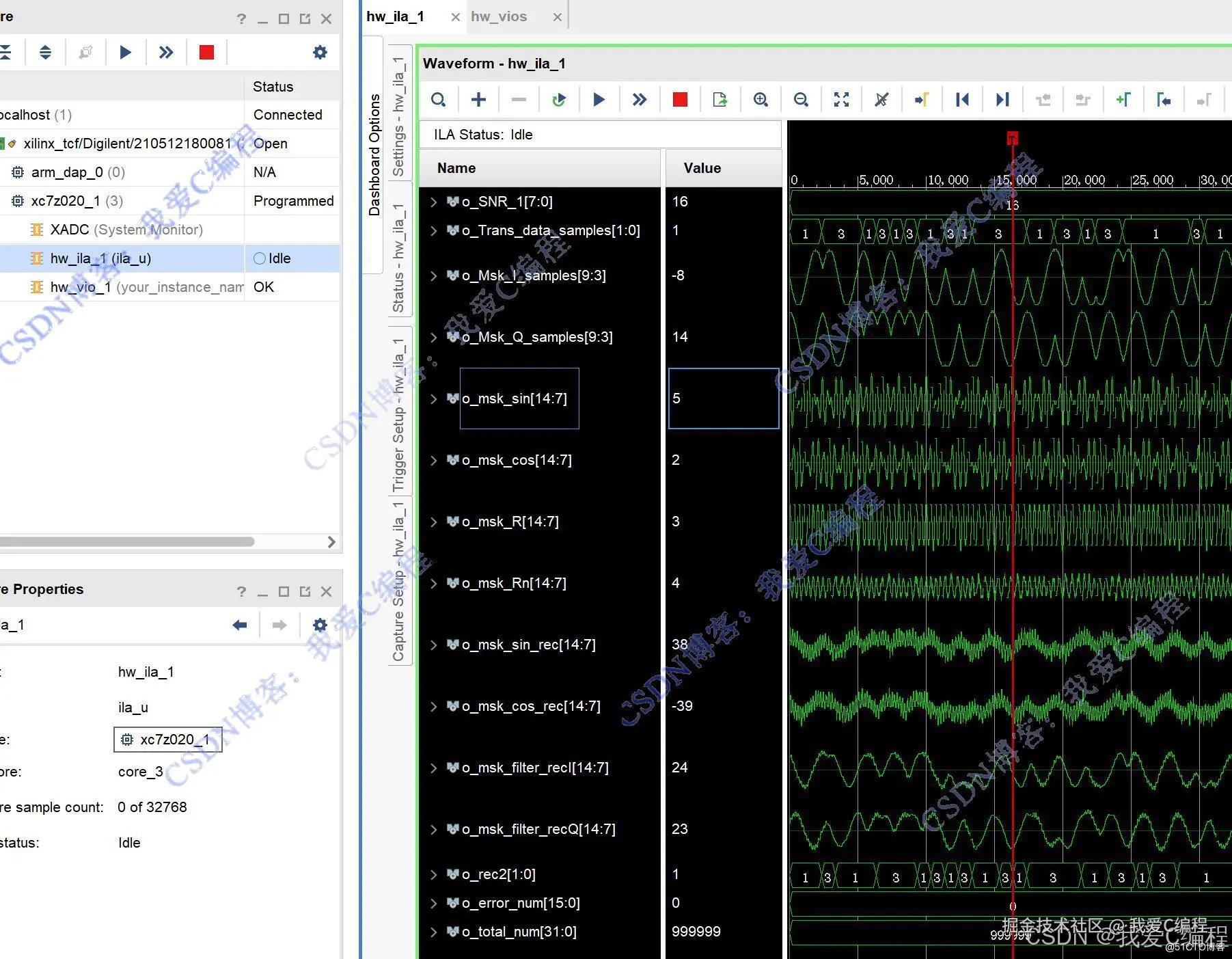
Task: Expand the o_SNR_1[7:0] signal bus
Action: pyautogui.click(x=433, y=202)
